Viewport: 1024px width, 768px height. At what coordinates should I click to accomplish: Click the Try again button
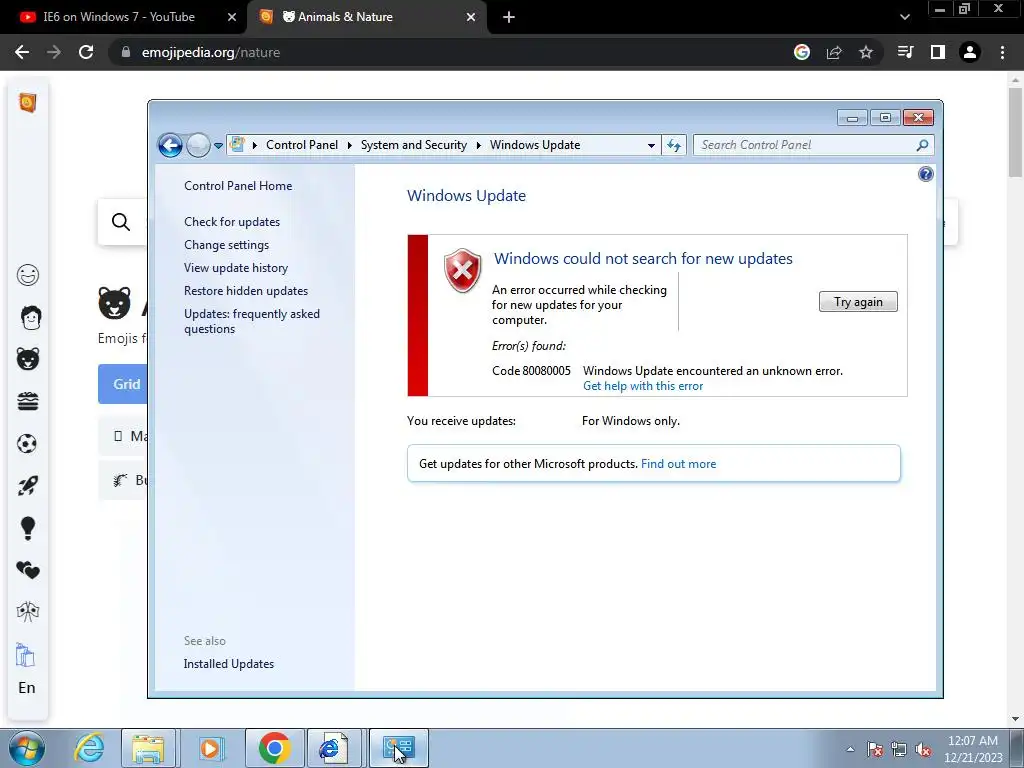click(x=858, y=302)
